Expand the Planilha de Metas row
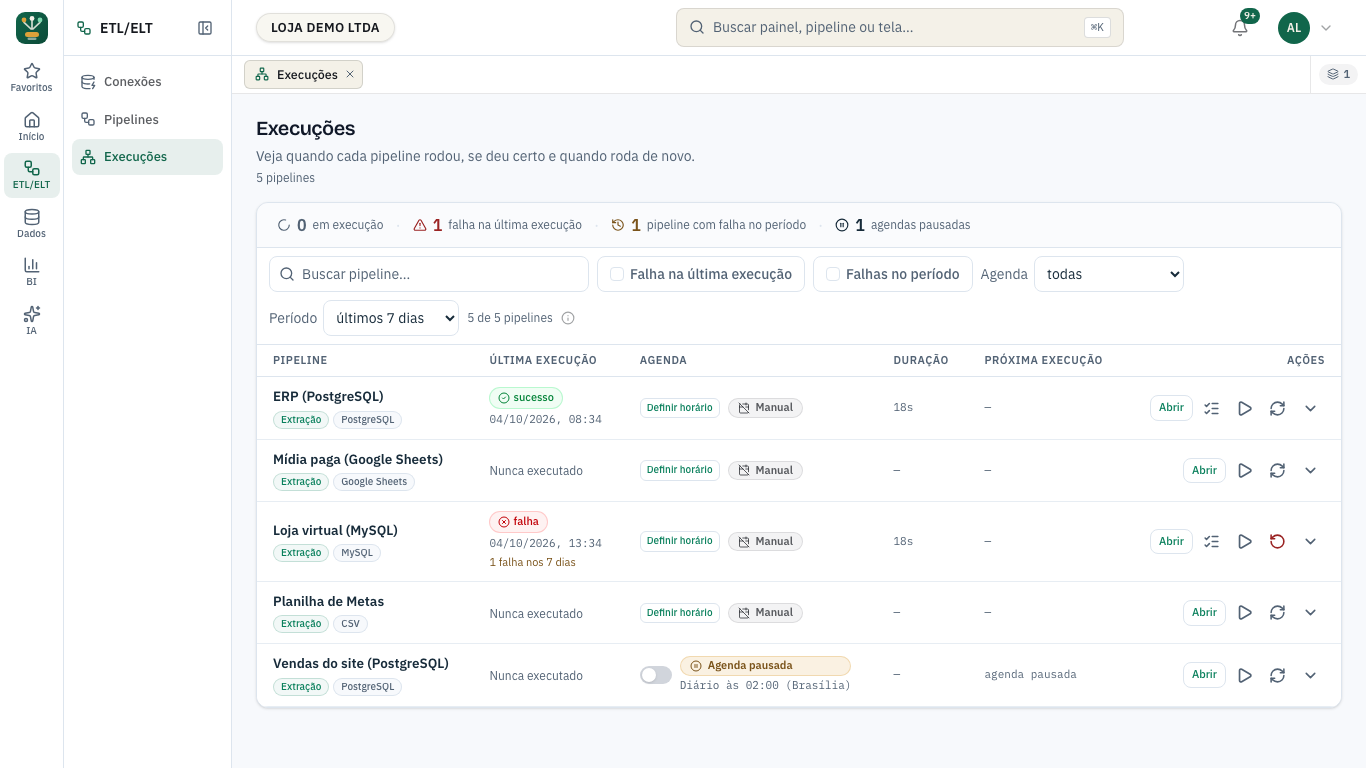 (x=1310, y=612)
